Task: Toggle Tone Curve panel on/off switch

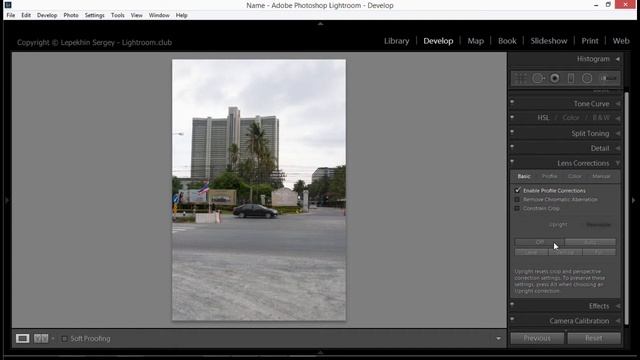Action: (x=512, y=102)
